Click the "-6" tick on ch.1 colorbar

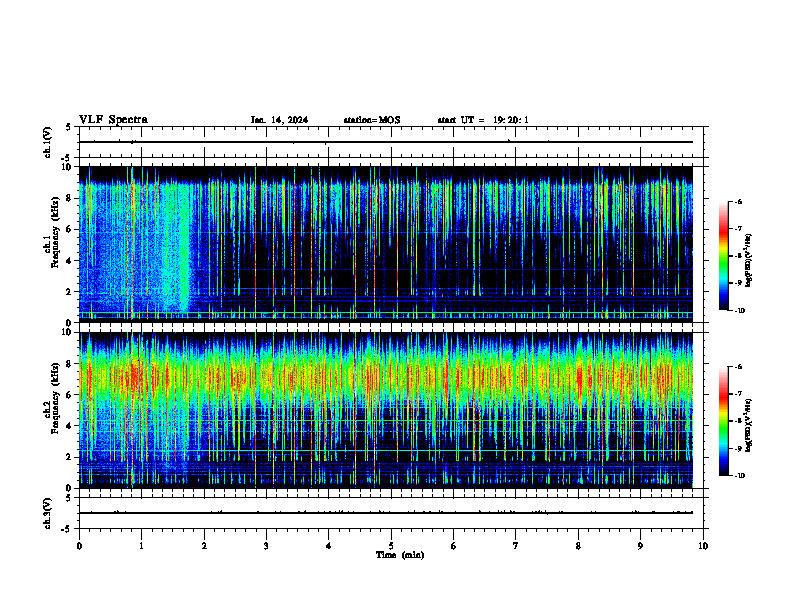coord(738,201)
